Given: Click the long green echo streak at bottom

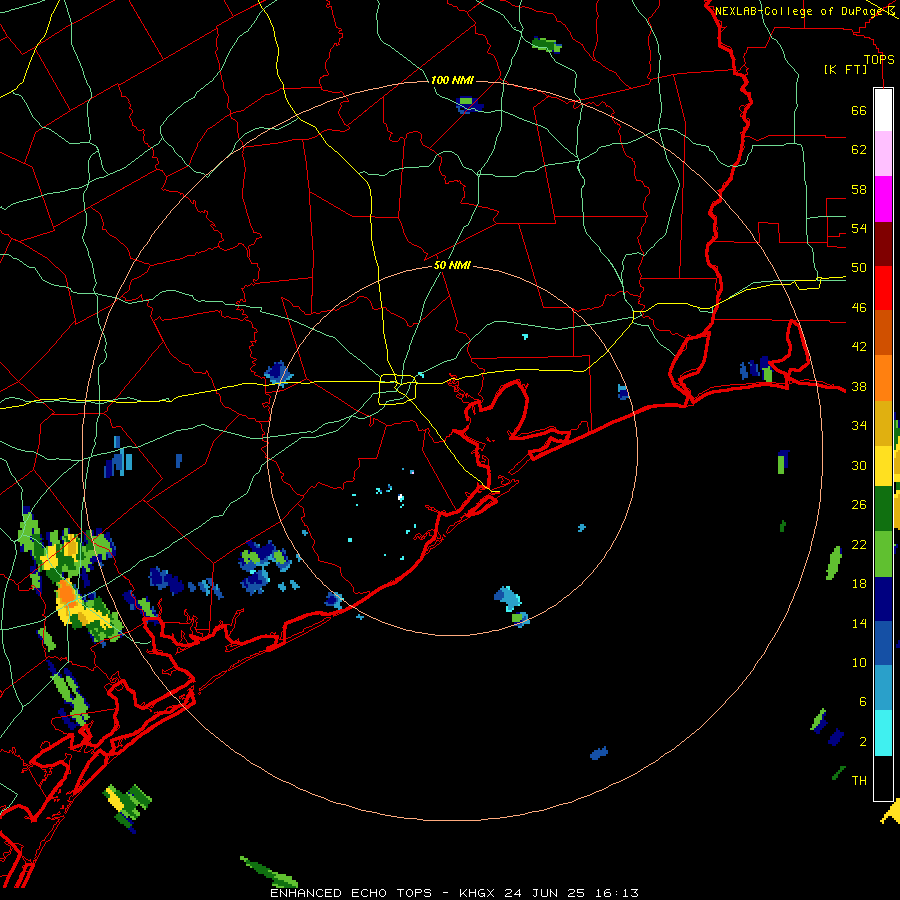Looking at the screenshot, I should [269, 872].
